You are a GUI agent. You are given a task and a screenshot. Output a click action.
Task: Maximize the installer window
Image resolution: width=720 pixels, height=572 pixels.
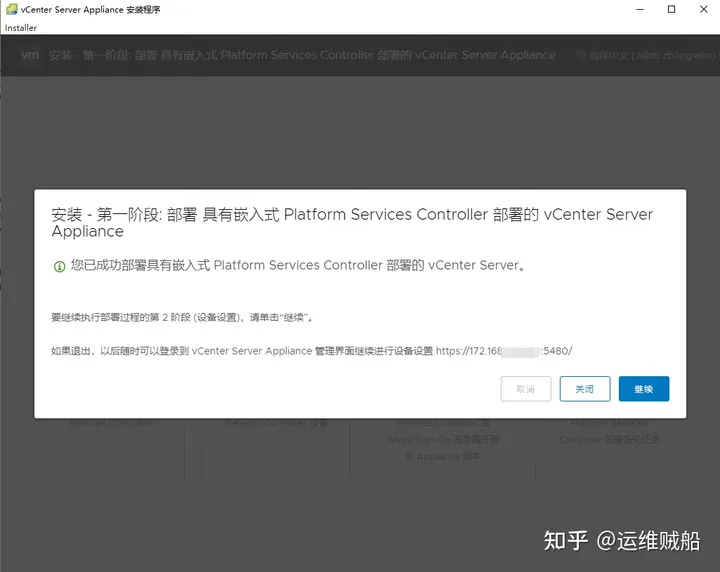(671, 9)
